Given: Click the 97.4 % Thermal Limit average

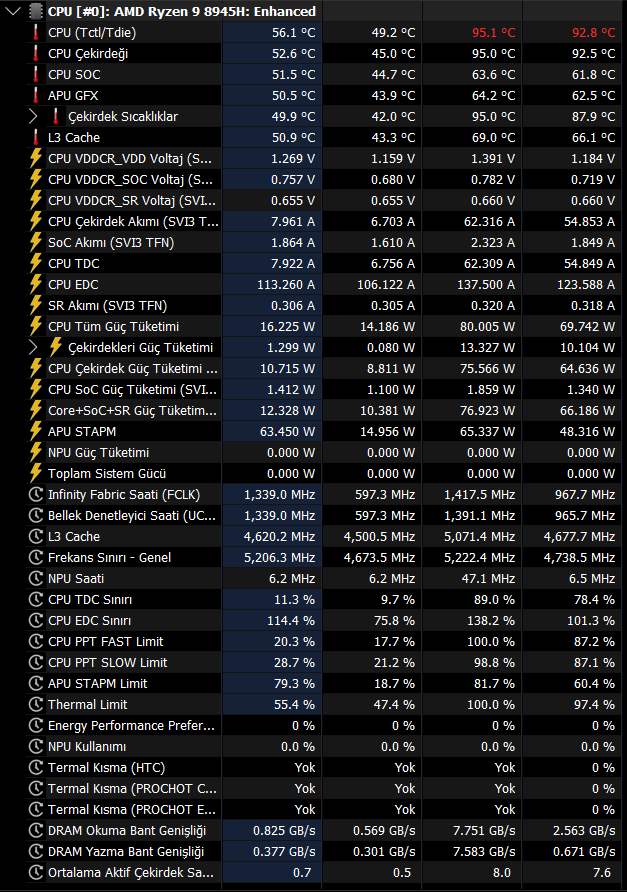Looking at the screenshot, I should pos(594,705).
